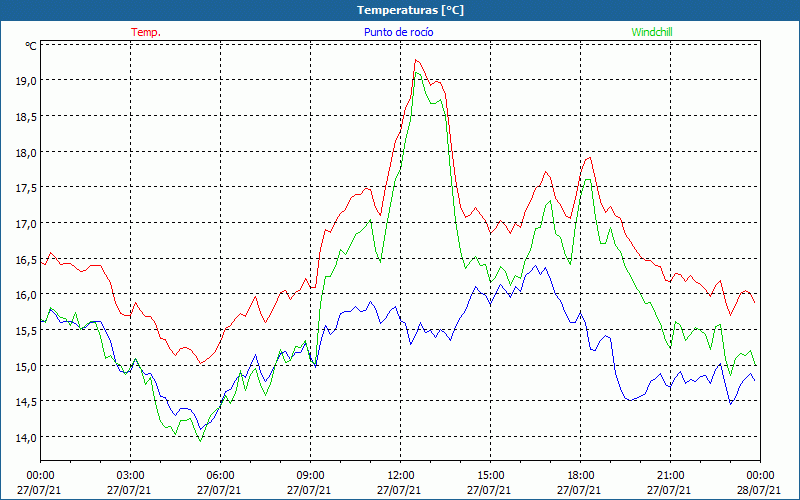Click the 16,0 y-axis value
This screenshot has width=800, height=500.
tap(28, 295)
